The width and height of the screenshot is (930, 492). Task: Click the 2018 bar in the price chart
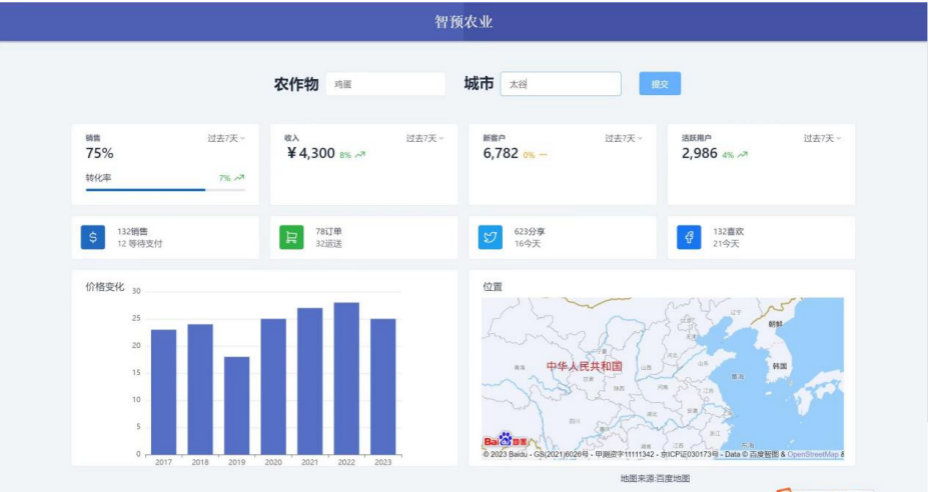200,389
